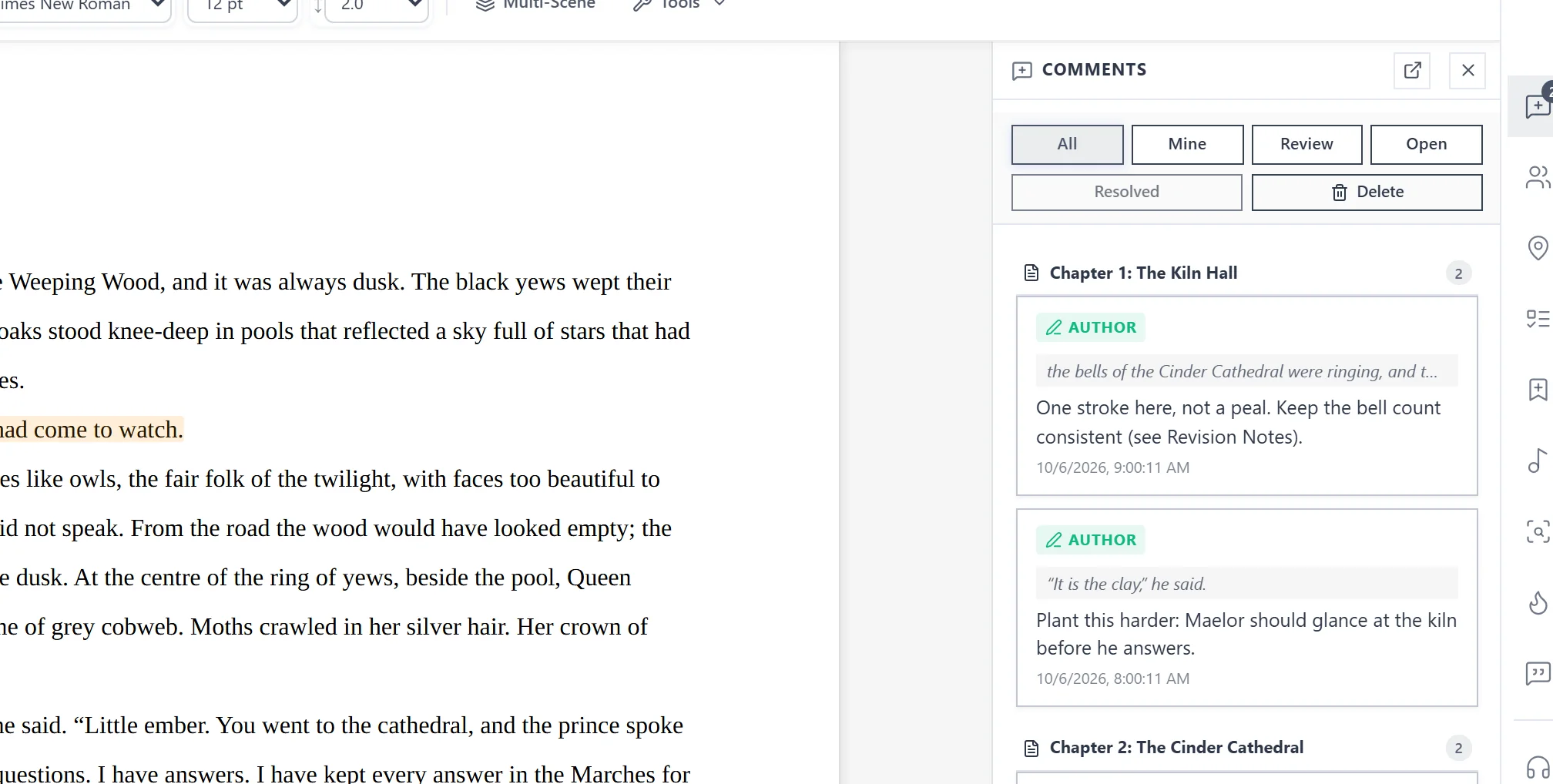Image resolution: width=1553 pixels, height=784 pixels.
Task: Open the Maelor kiln glance comment
Action: tap(1246, 608)
